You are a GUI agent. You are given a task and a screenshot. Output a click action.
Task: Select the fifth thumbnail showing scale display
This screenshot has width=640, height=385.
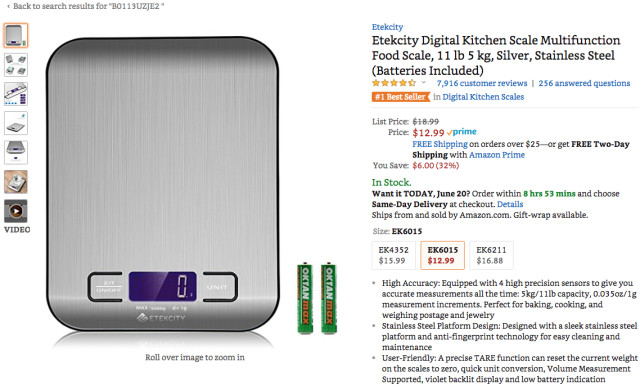16,153
